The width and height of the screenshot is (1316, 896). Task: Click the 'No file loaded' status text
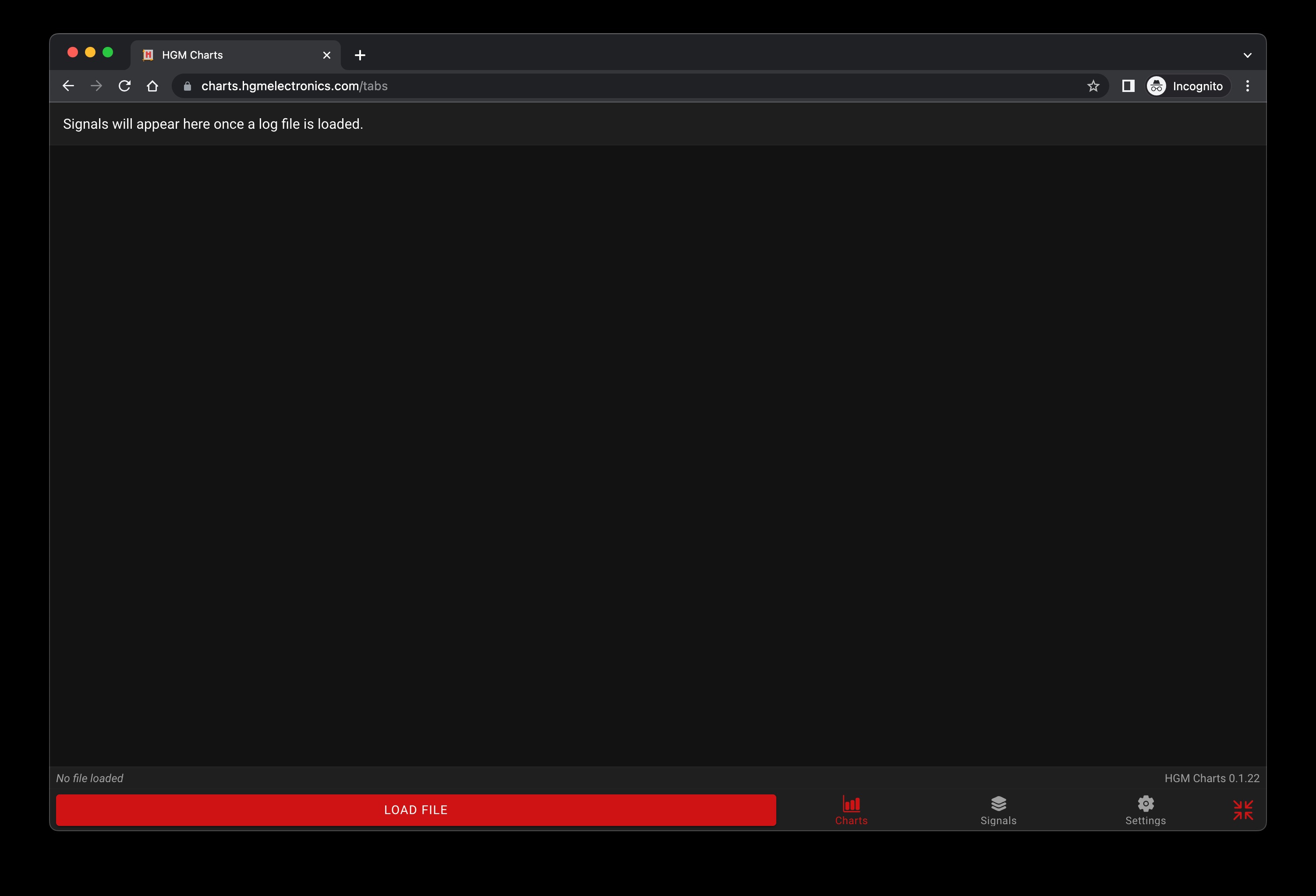click(x=89, y=778)
